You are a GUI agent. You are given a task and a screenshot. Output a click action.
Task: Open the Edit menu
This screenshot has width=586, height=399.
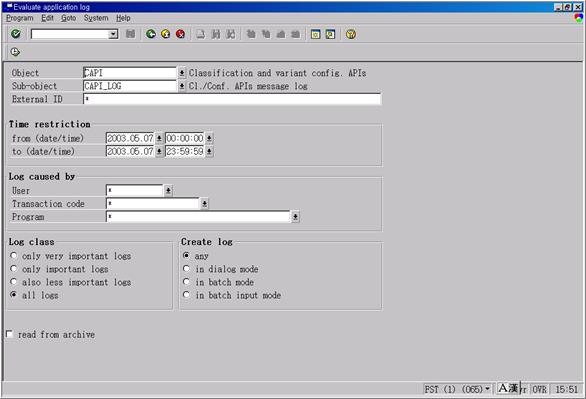point(47,18)
